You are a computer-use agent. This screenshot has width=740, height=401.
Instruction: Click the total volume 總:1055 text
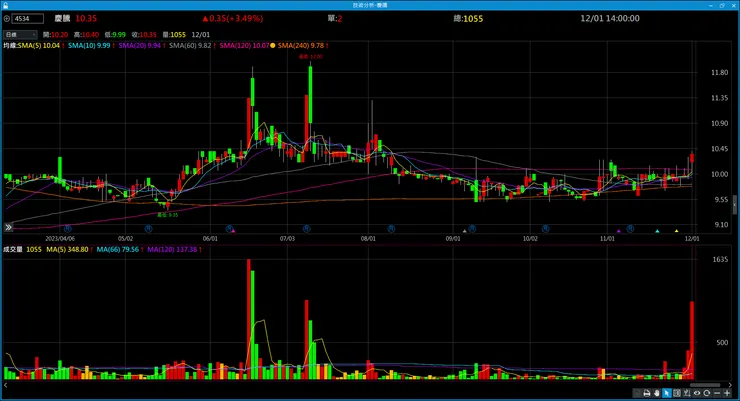click(x=468, y=18)
